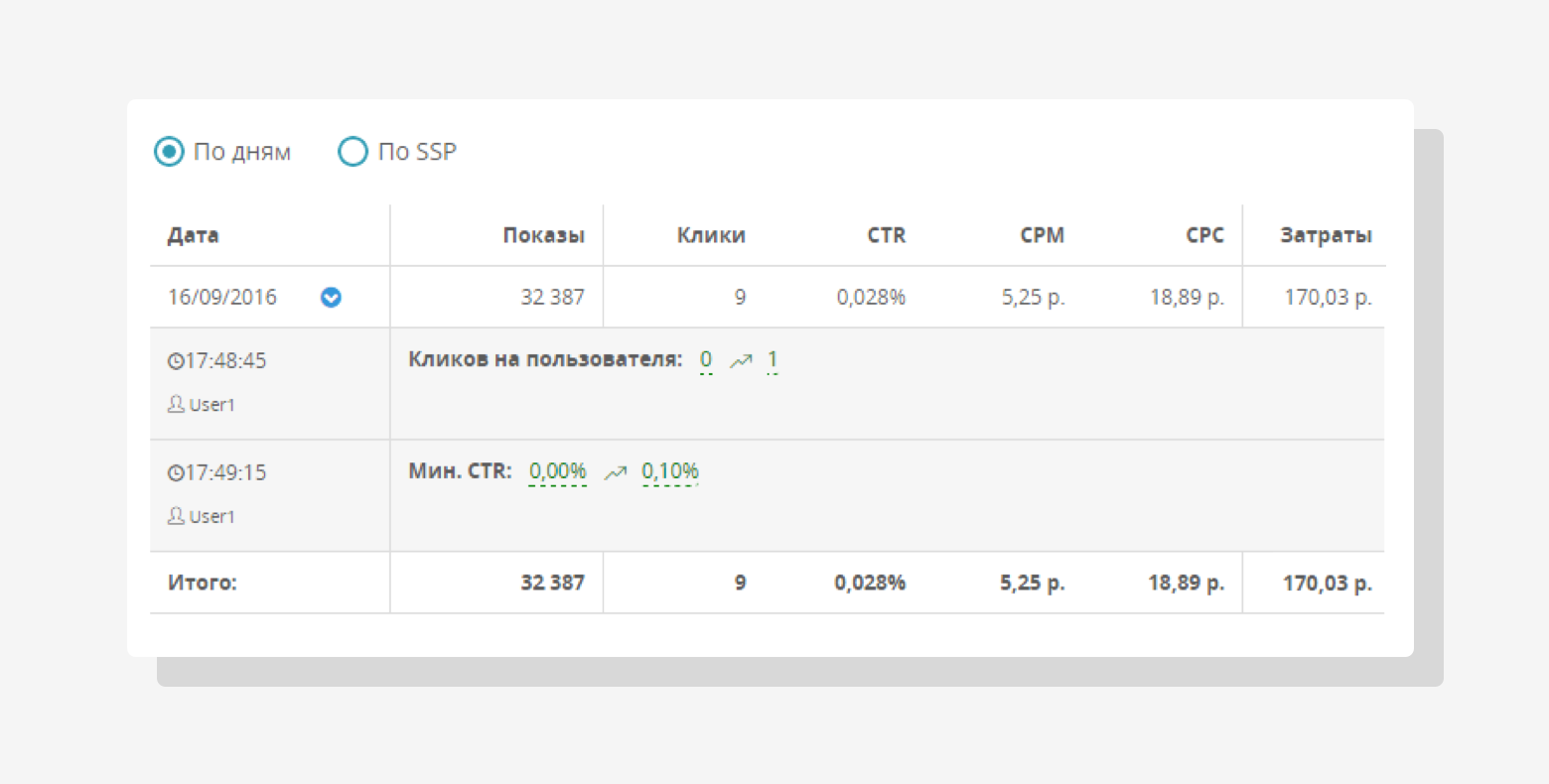Select the 'По дням' radio button
The width and height of the screenshot is (1549, 784).
(169, 152)
